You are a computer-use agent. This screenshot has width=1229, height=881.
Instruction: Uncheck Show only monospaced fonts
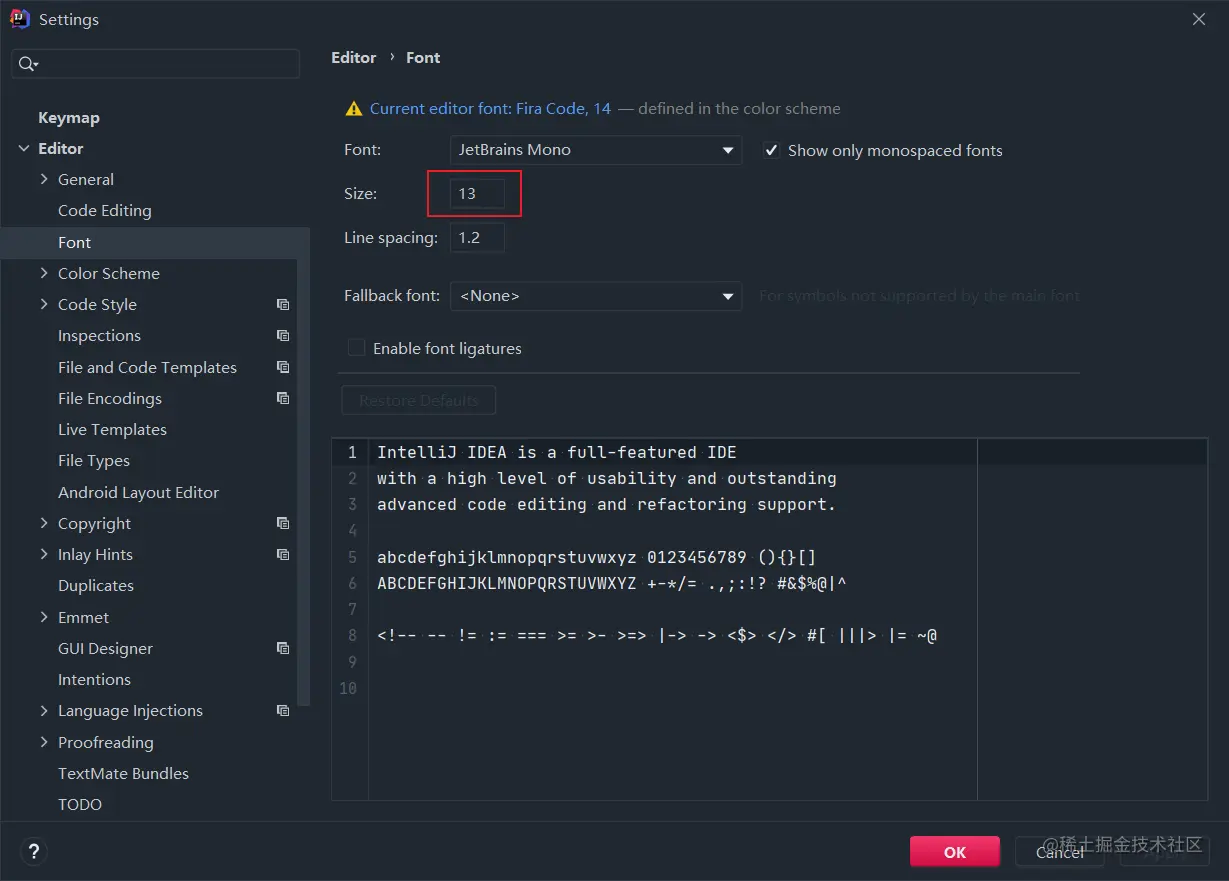(771, 151)
